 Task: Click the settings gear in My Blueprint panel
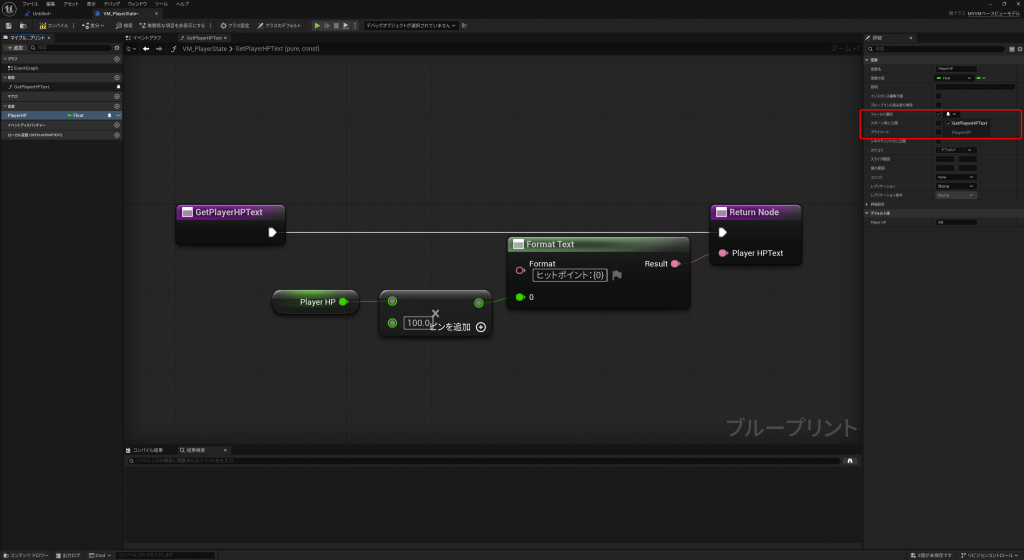[116, 47]
